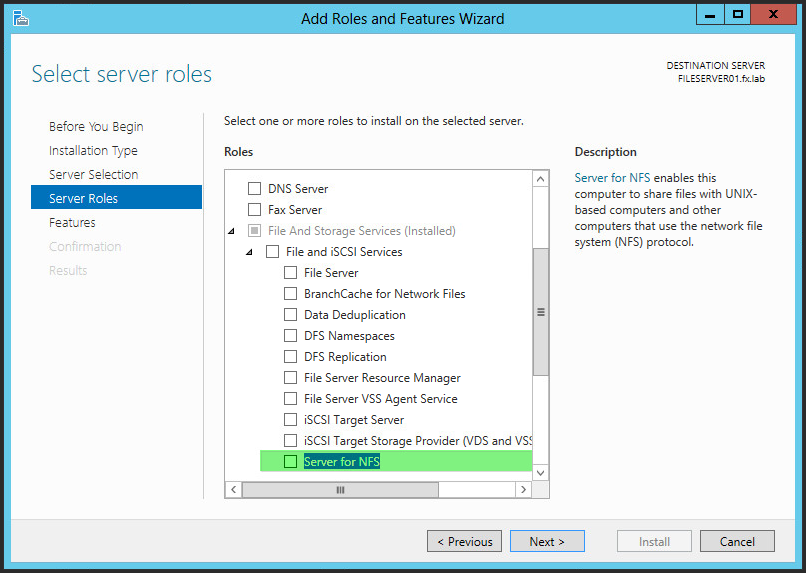
Task: Click the horizontal scroll left arrow
Action: (233, 490)
